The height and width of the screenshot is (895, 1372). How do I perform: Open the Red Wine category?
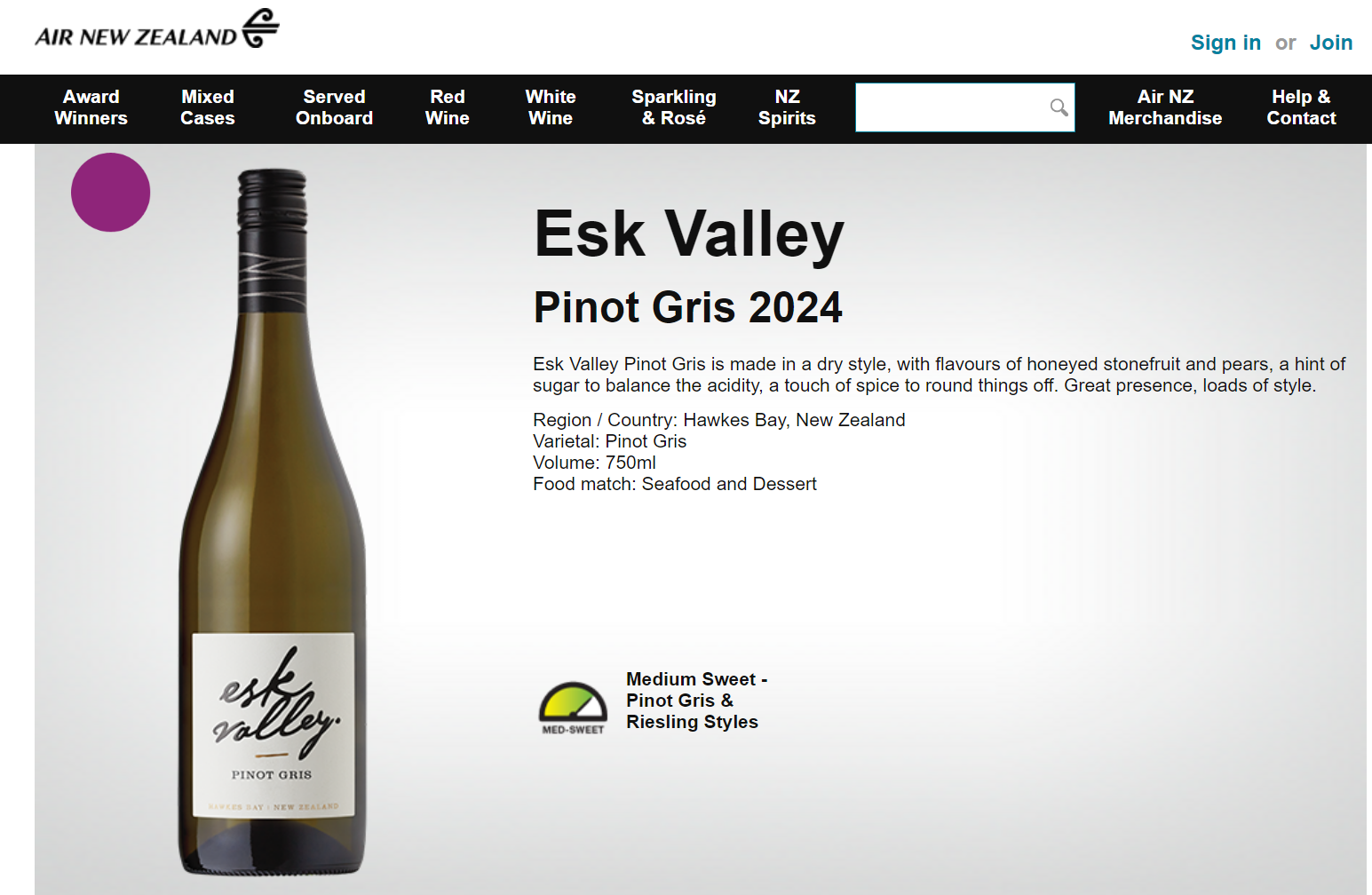pyautogui.click(x=448, y=107)
